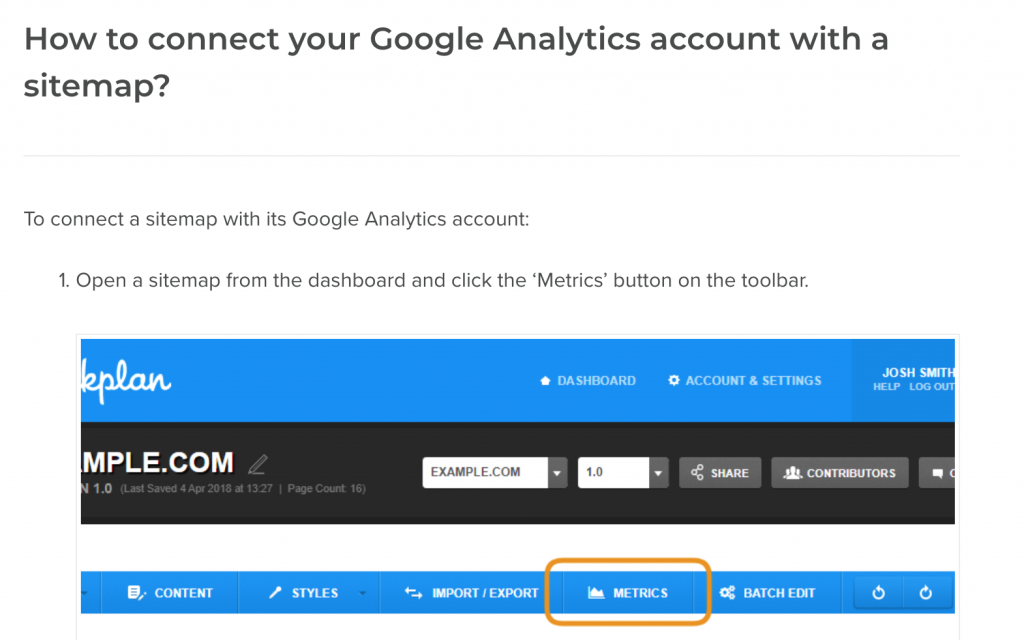The image size is (1024, 640).
Task: Click the gear icon beside Account & Settings
Action: (x=674, y=381)
